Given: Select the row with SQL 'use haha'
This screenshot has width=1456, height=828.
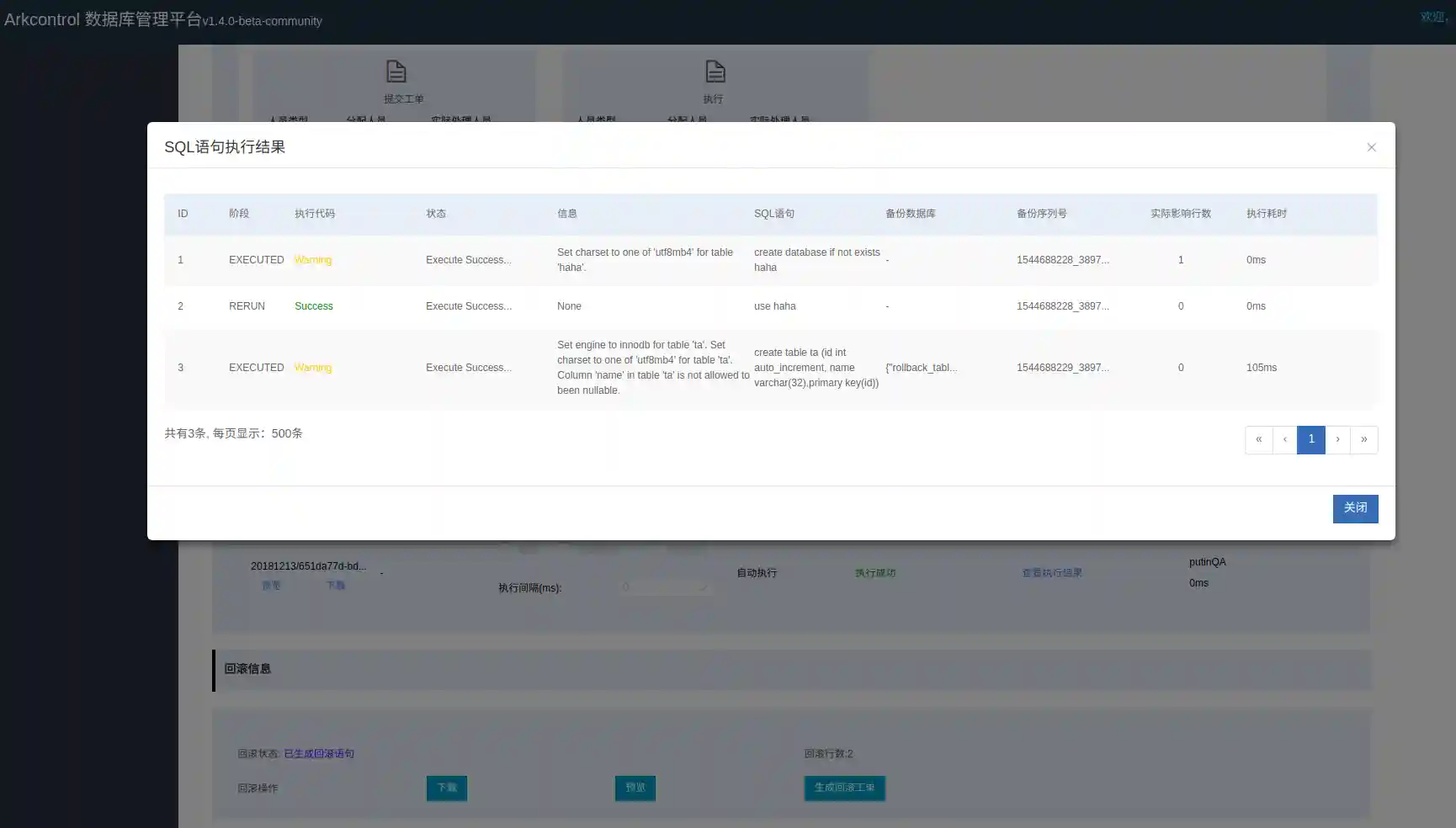Looking at the screenshot, I should tap(774, 306).
